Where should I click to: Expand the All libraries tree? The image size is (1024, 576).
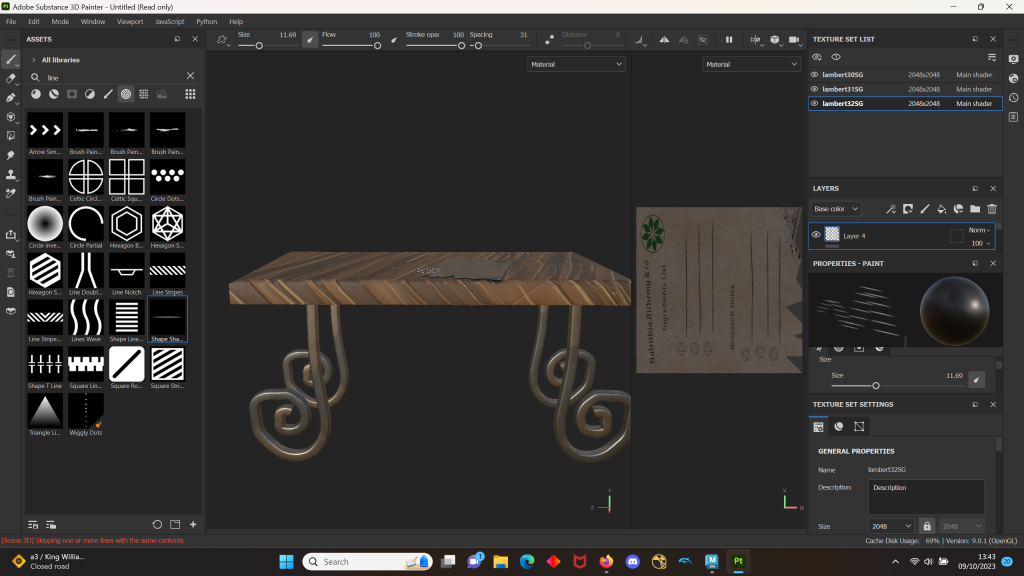click(x=34, y=60)
